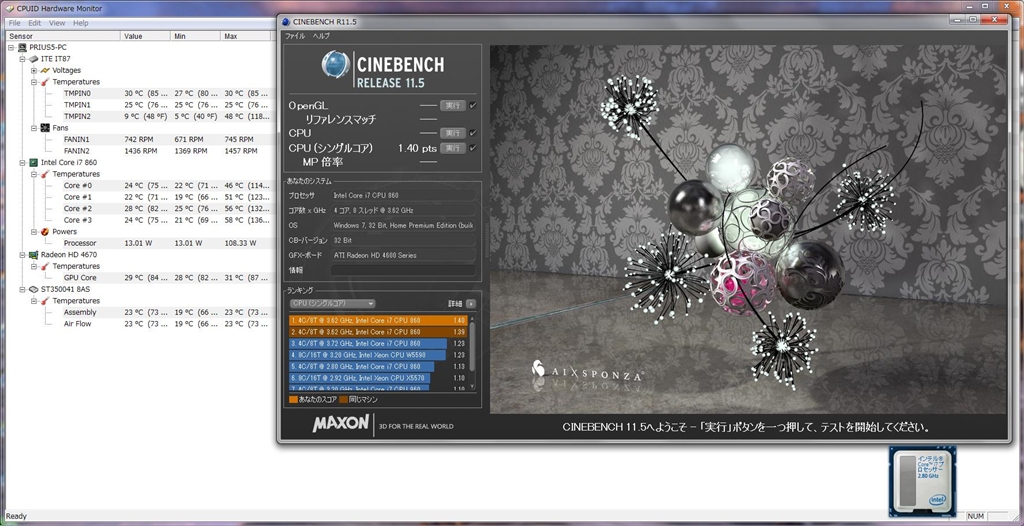Toggle the OpenGL test checkbox
1024x526 pixels.
pos(472,105)
